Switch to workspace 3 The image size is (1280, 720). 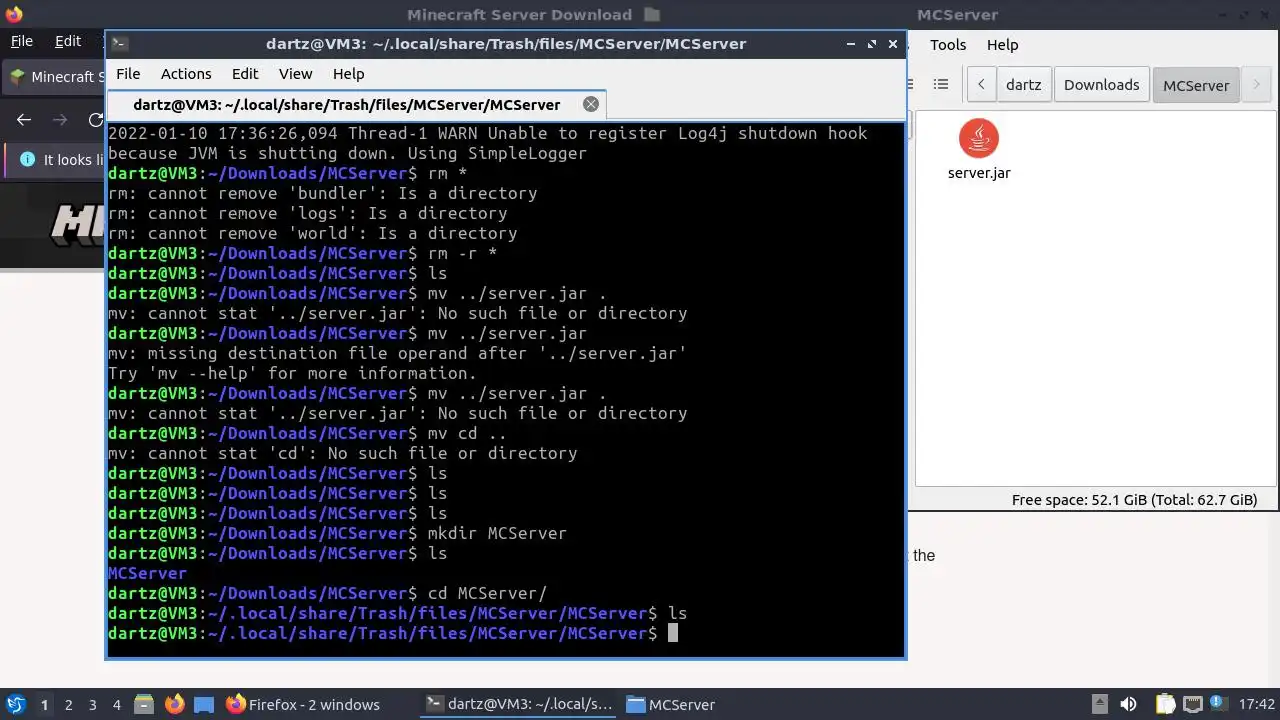[x=92, y=705]
